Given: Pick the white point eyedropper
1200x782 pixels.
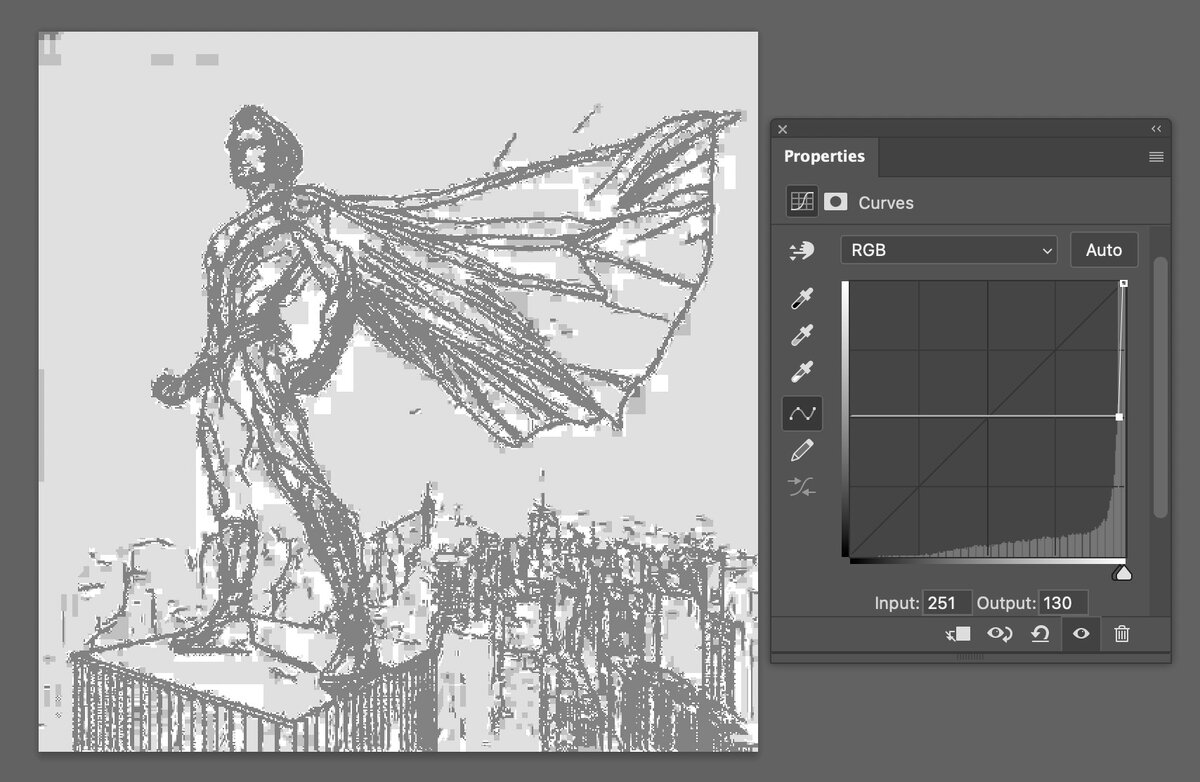Looking at the screenshot, I should coord(802,373).
